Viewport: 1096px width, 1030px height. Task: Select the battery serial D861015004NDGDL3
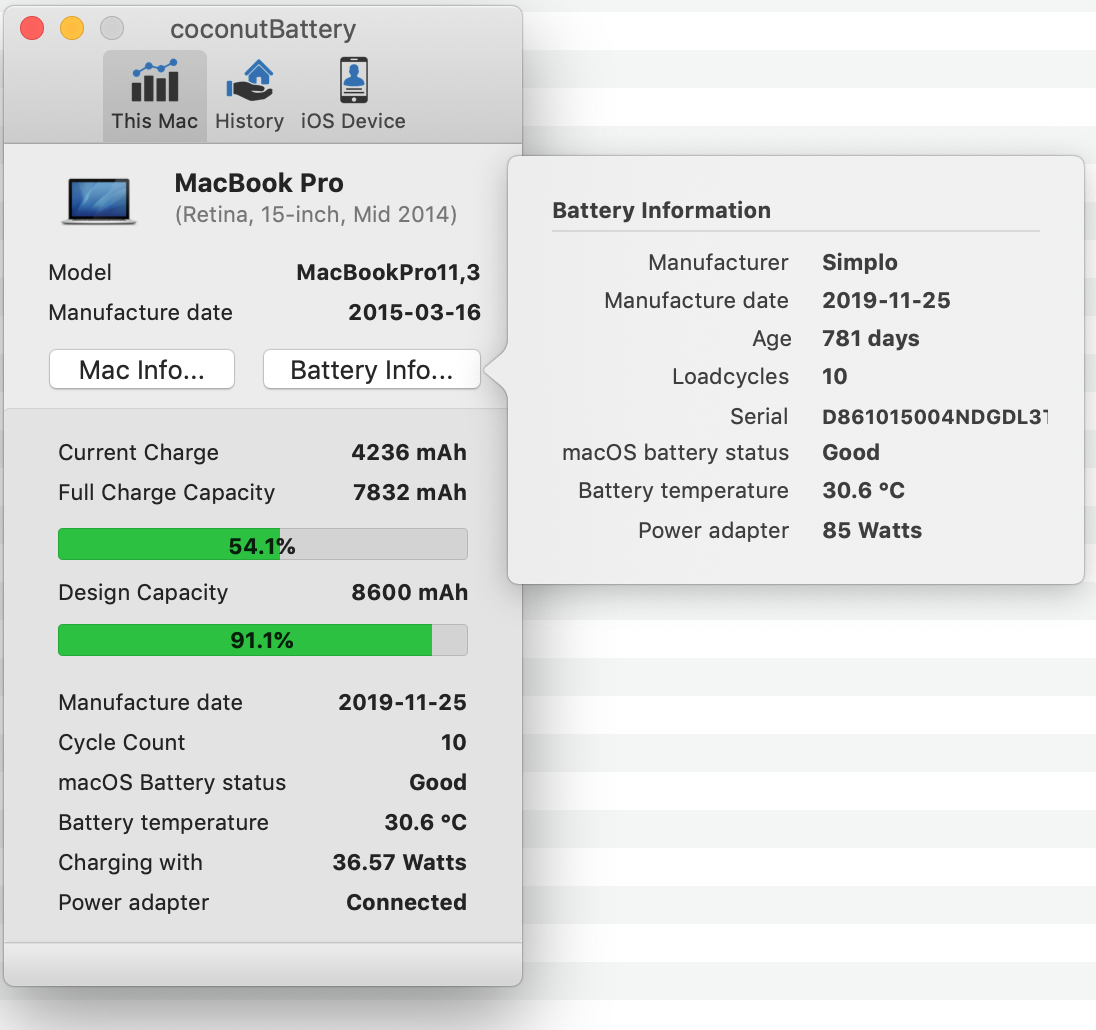point(935,417)
